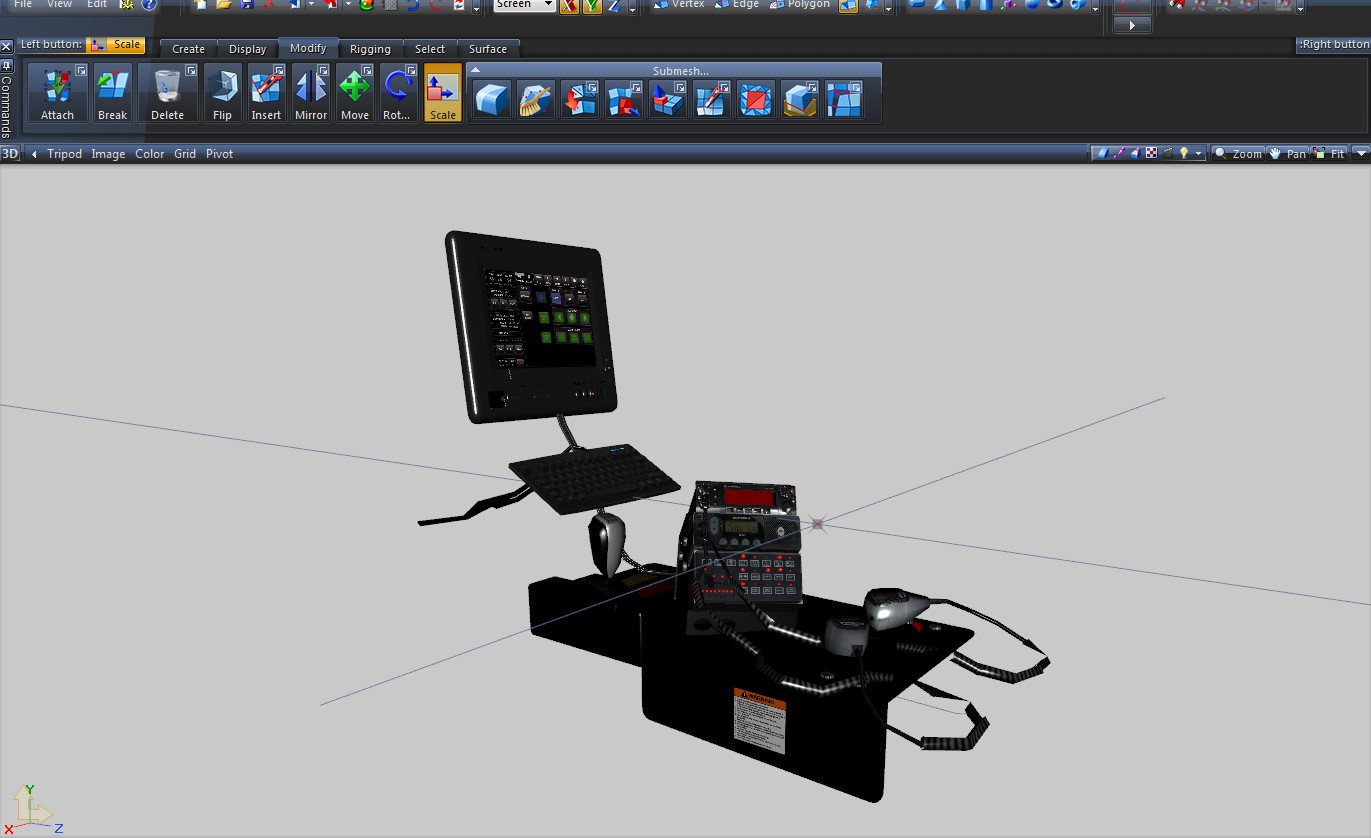Open the Grid viewport menu

[x=185, y=154]
